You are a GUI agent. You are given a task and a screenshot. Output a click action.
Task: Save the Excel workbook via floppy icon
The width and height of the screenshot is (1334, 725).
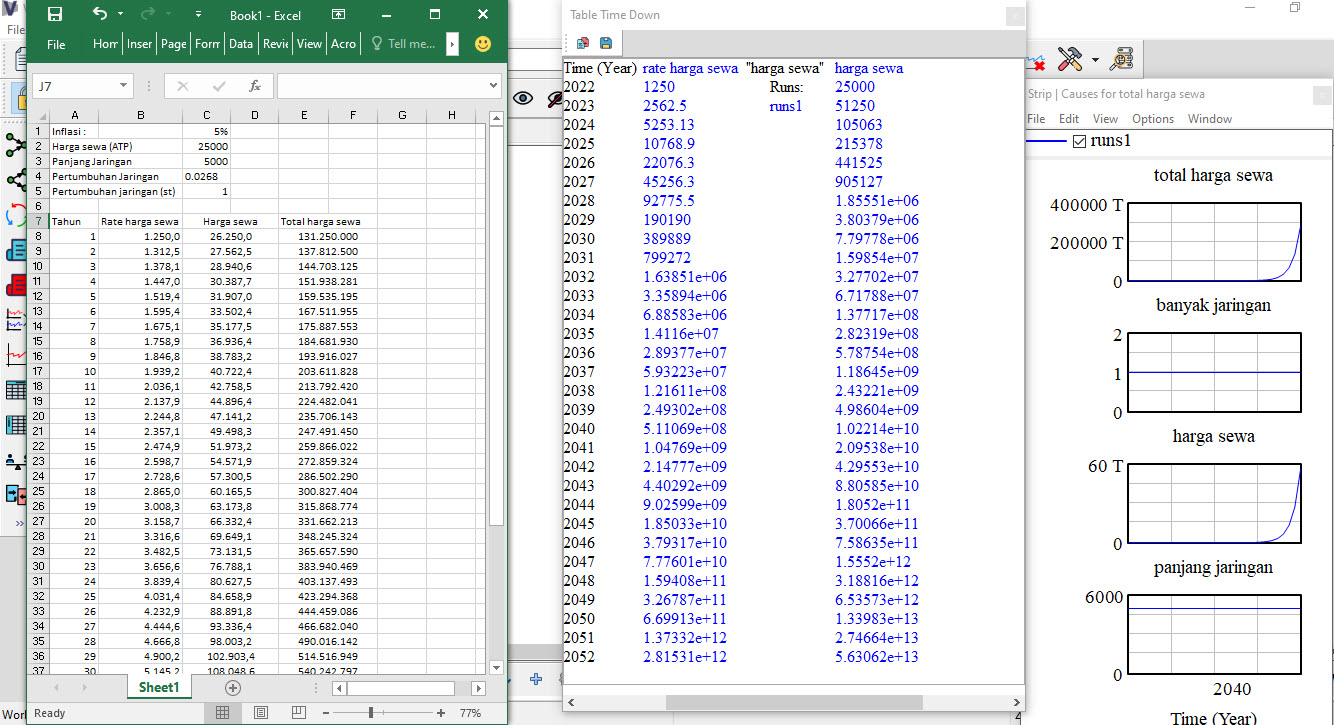(x=55, y=15)
